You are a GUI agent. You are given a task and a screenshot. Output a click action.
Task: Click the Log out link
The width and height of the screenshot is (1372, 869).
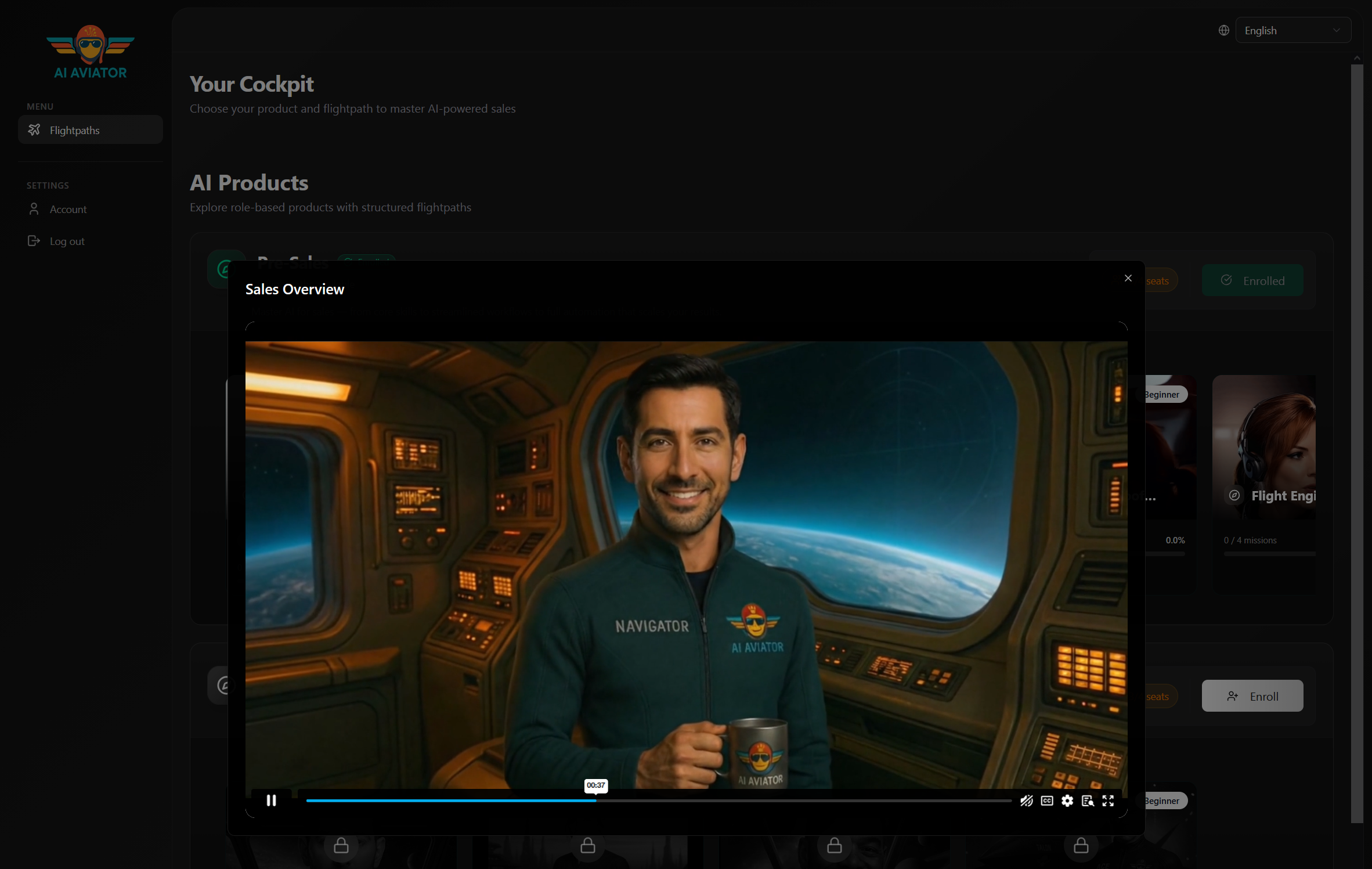[x=67, y=241]
